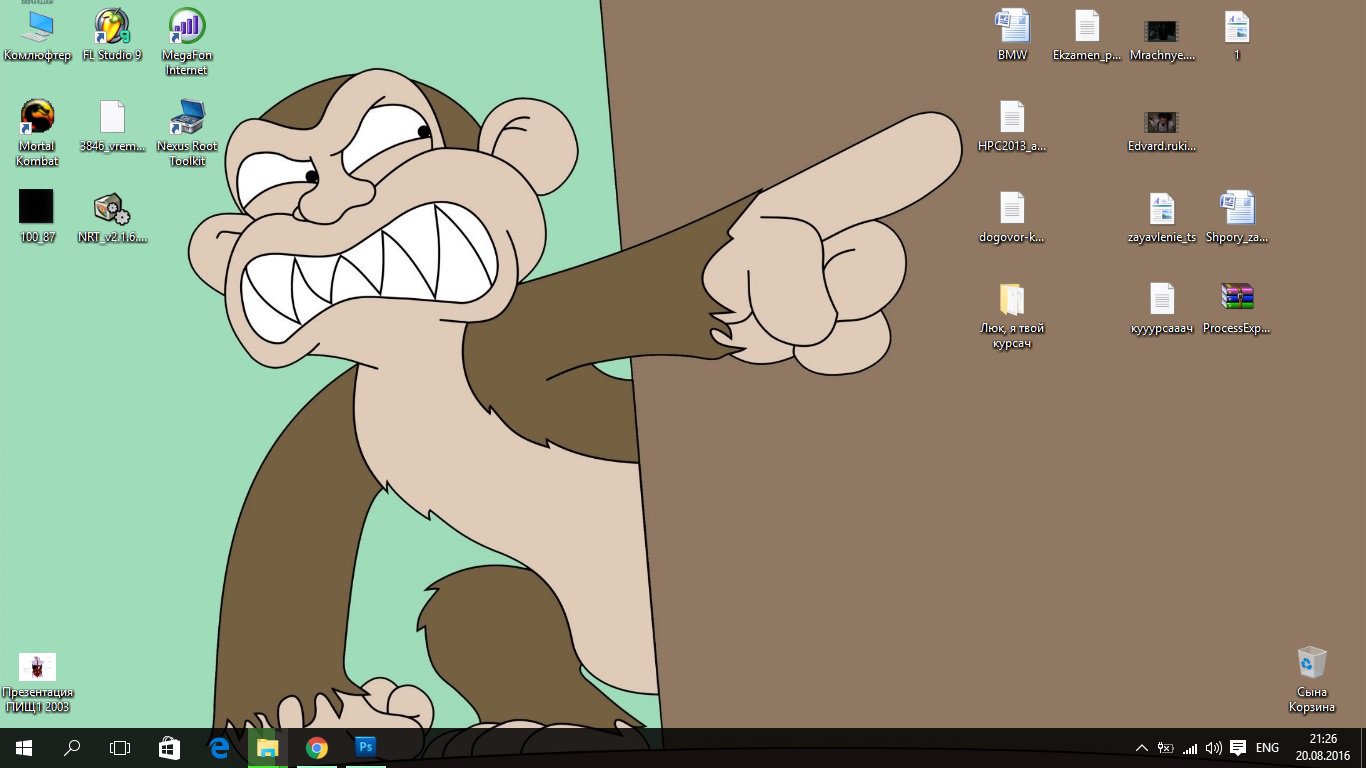Open Task View on the taskbar

coord(120,747)
